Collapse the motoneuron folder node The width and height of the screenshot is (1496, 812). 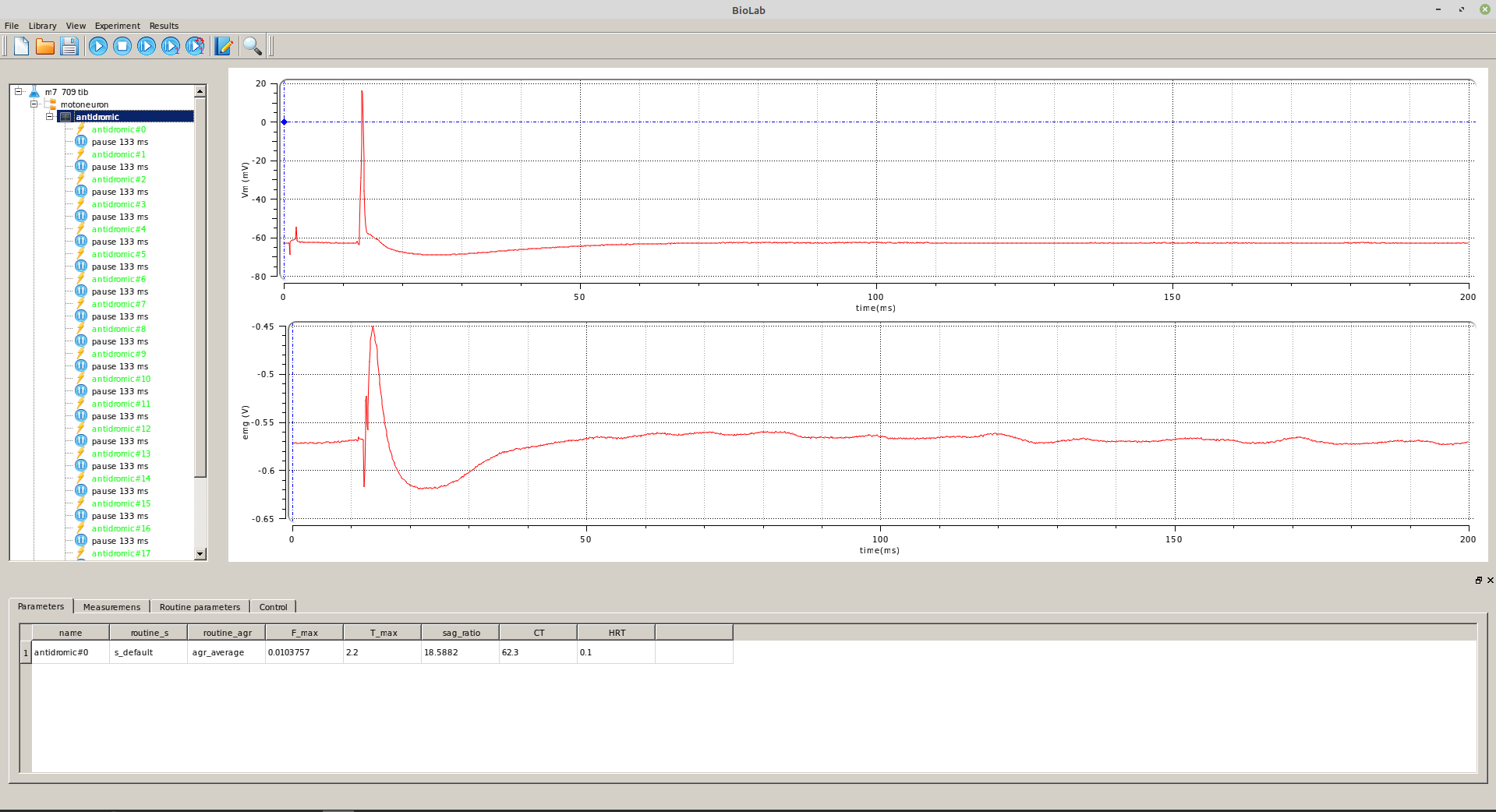(x=34, y=104)
